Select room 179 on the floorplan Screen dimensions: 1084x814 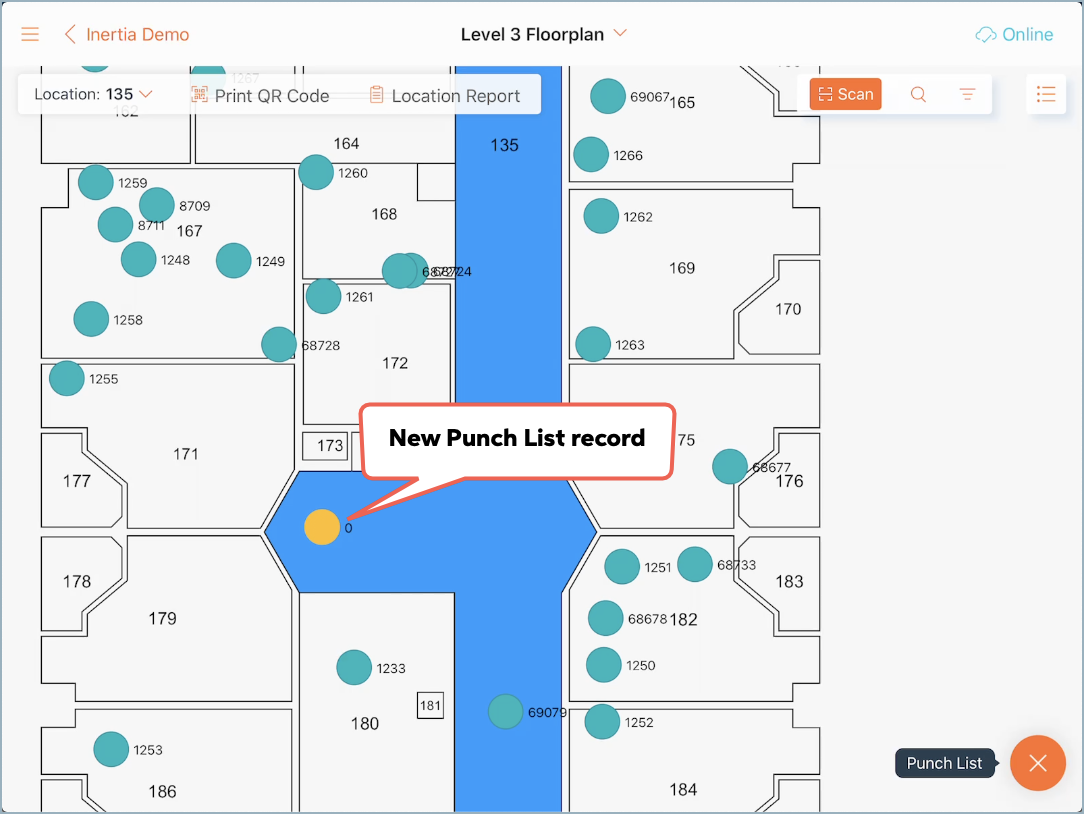tap(162, 618)
